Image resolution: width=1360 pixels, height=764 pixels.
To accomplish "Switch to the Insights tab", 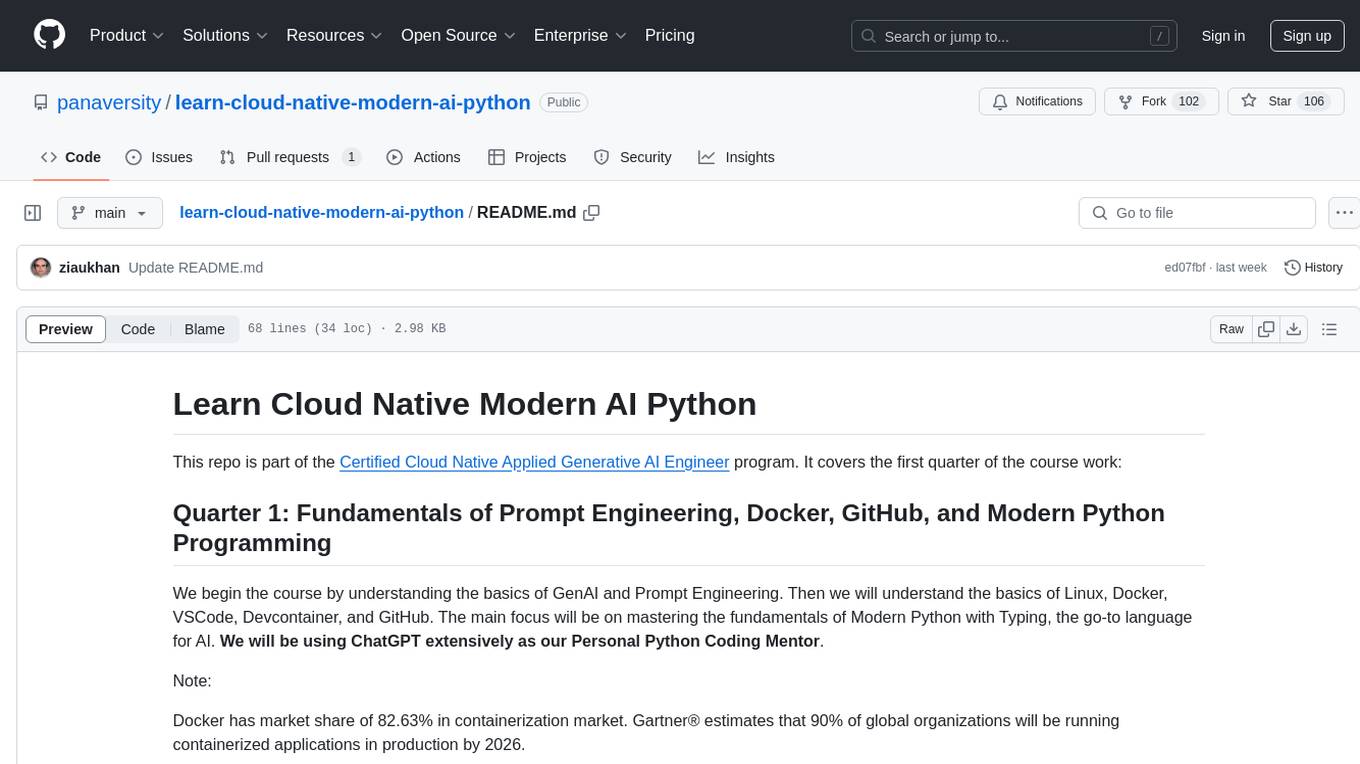I will tap(736, 157).
